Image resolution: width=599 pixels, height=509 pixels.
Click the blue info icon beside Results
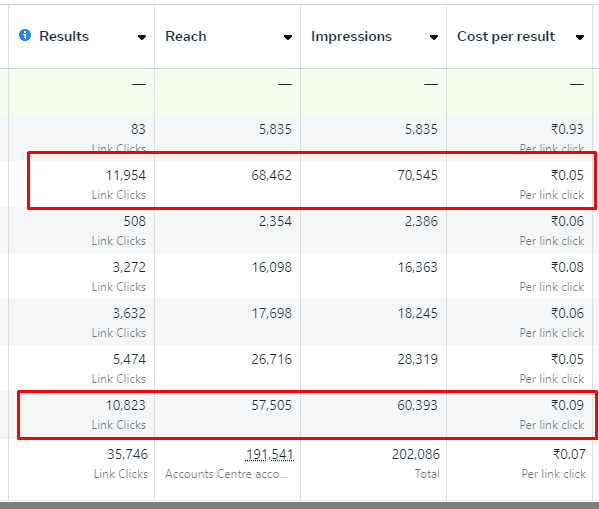tap(25, 35)
